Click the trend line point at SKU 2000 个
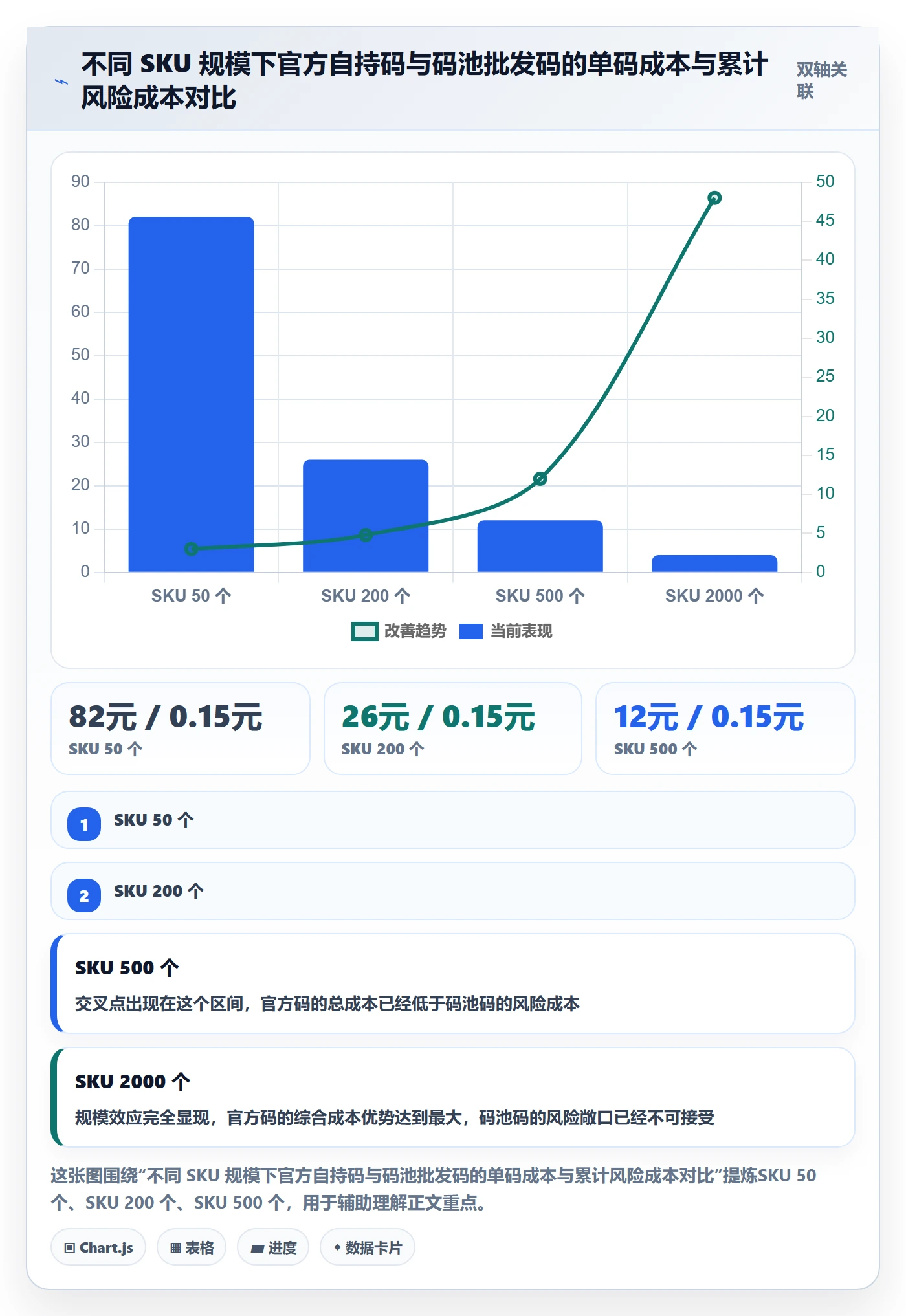Viewport: 906px width, 1316px height. [714, 198]
